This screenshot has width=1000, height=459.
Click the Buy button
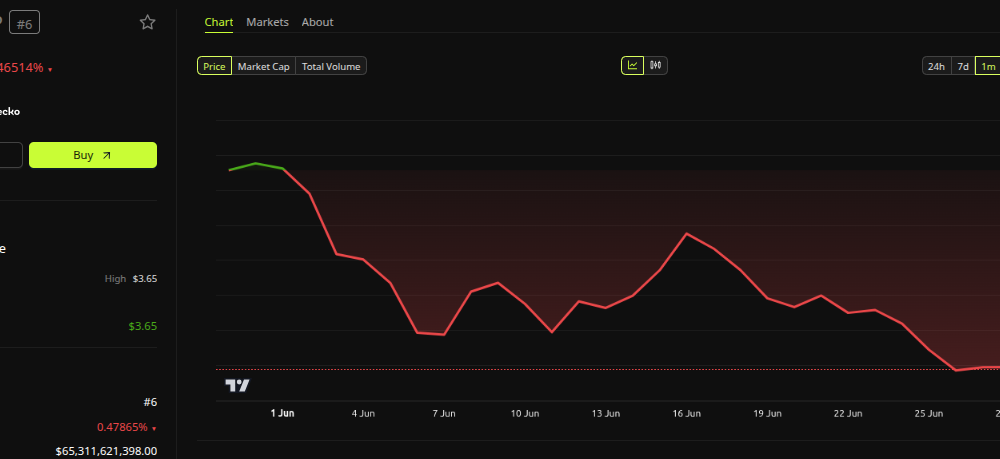coord(93,155)
